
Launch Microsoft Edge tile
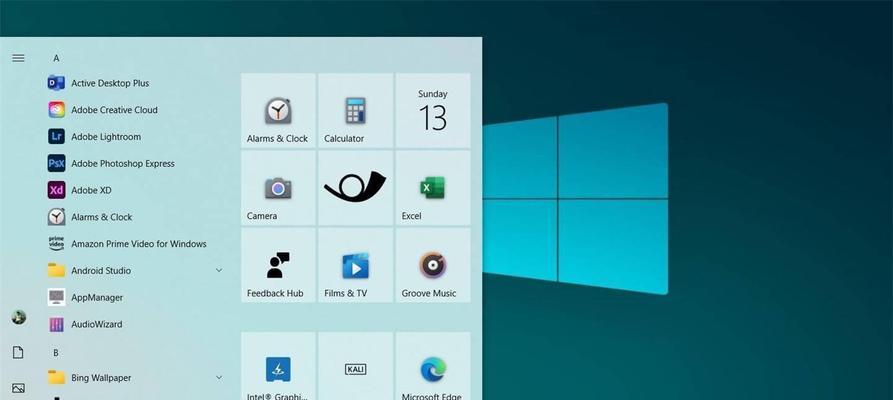433,366
